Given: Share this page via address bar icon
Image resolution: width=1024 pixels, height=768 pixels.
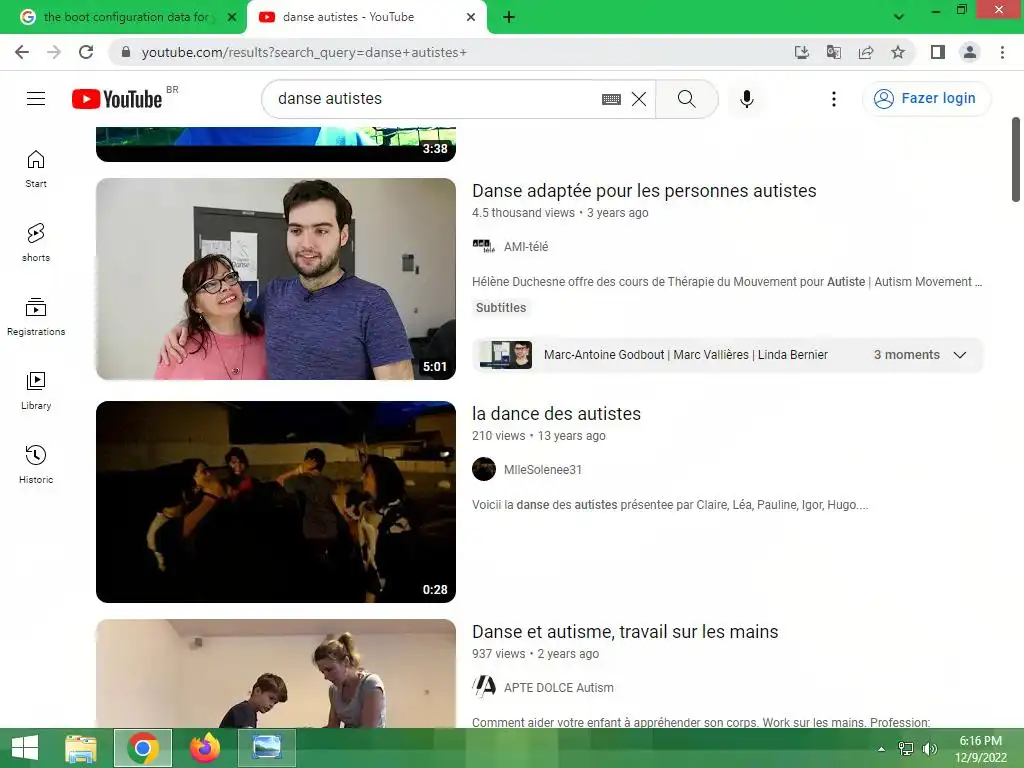Looking at the screenshot, I should [866, 52].
